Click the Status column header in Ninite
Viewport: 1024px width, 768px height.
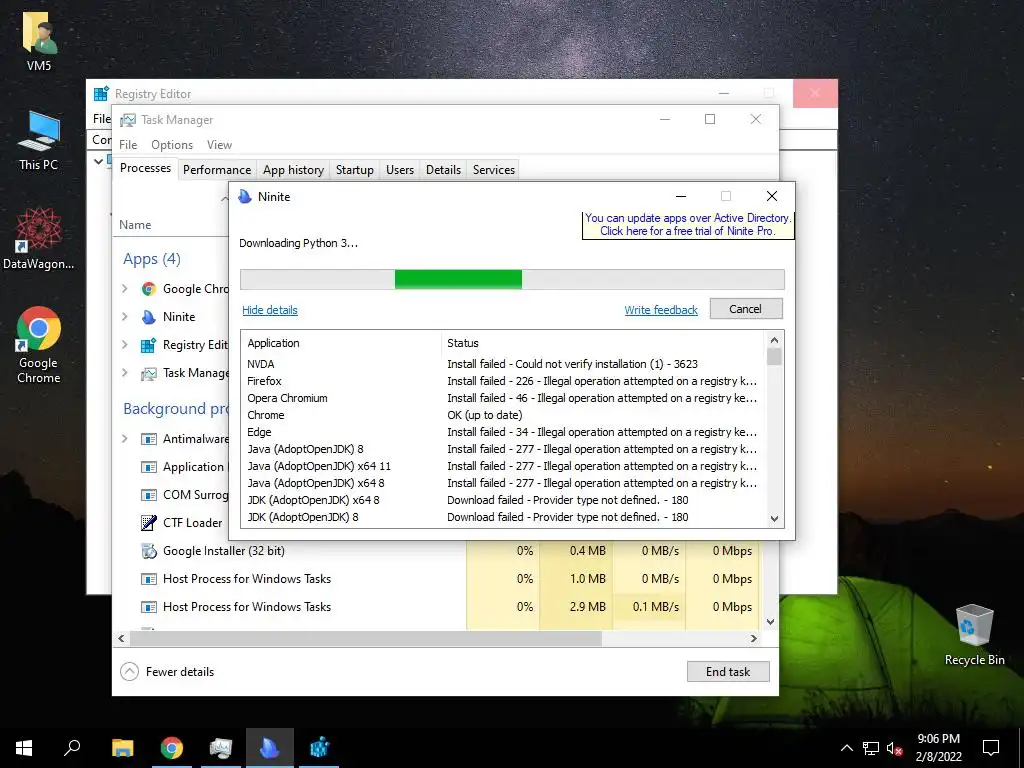pos(463,343)
